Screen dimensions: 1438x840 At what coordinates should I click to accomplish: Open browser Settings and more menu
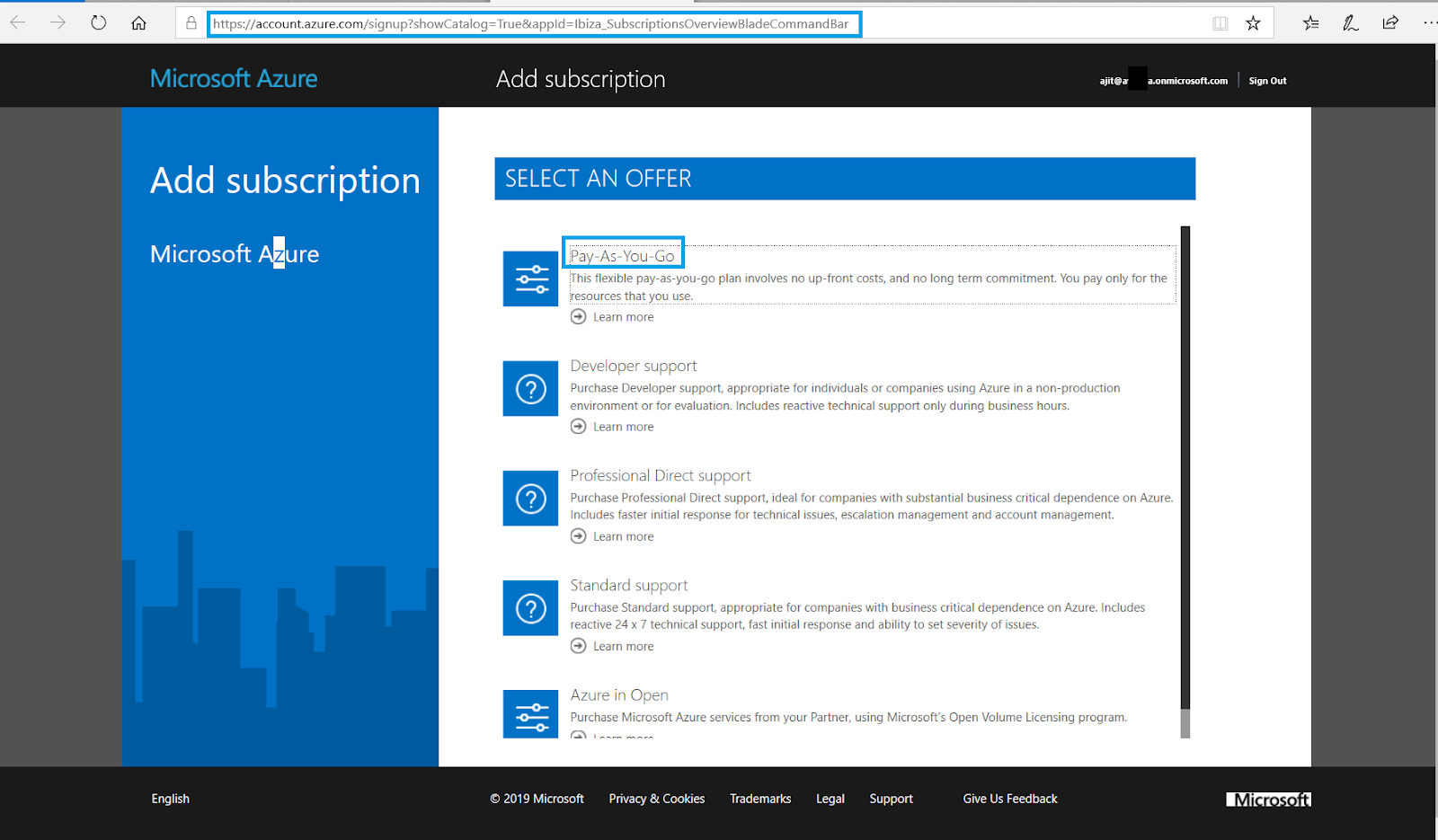pyautogui.click(x=1430, y=22)
